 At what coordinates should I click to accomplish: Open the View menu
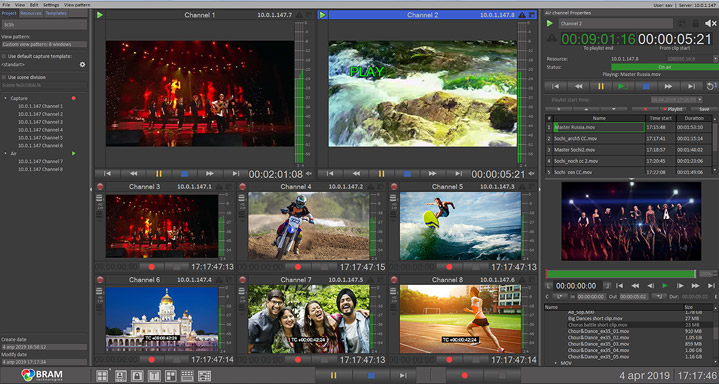[20, 5]
